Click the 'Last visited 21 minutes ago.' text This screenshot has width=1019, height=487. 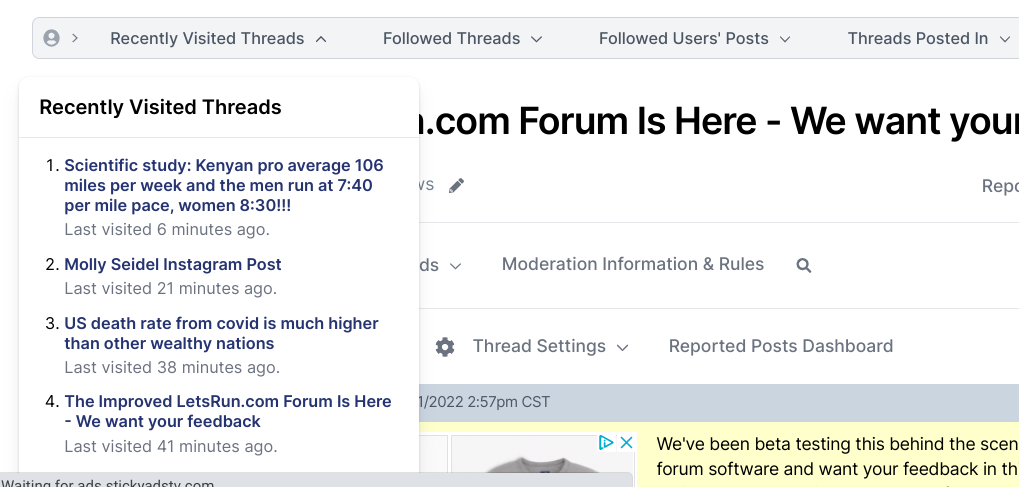point(170,288)
